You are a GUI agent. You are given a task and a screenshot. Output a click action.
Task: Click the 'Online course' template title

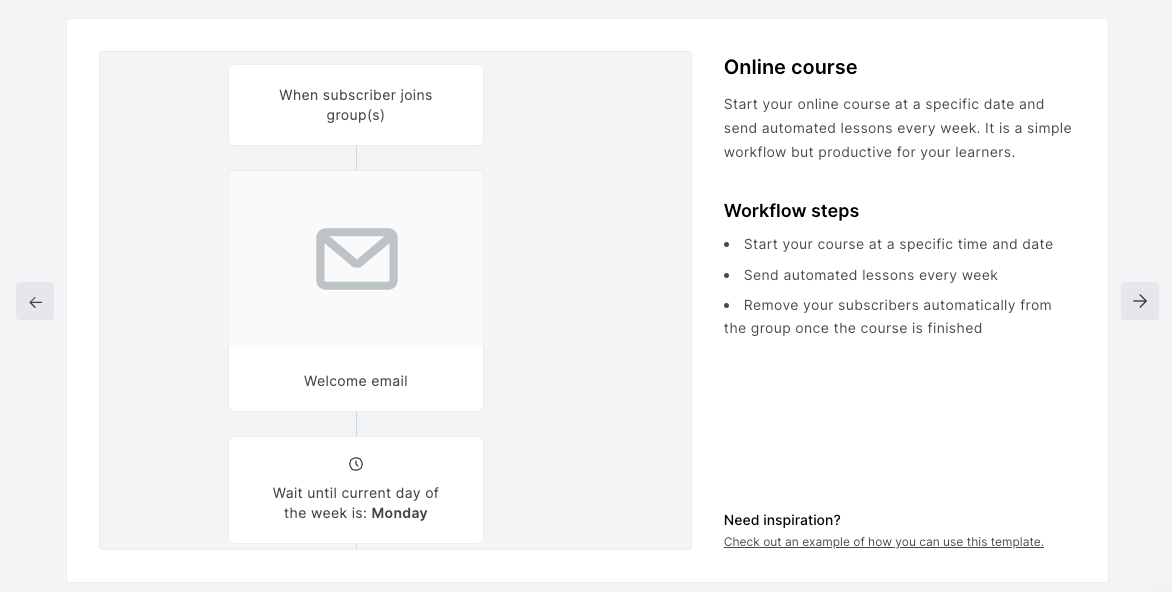coord(790,67)
